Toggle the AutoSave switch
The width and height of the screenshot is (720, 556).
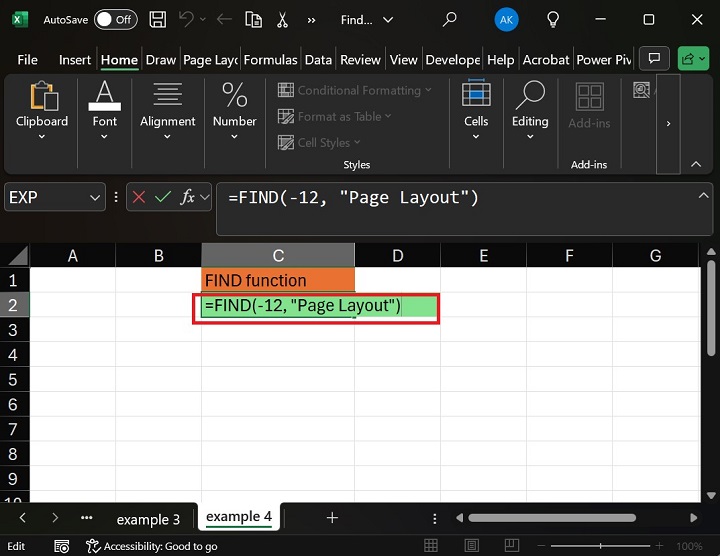point(115,19)
